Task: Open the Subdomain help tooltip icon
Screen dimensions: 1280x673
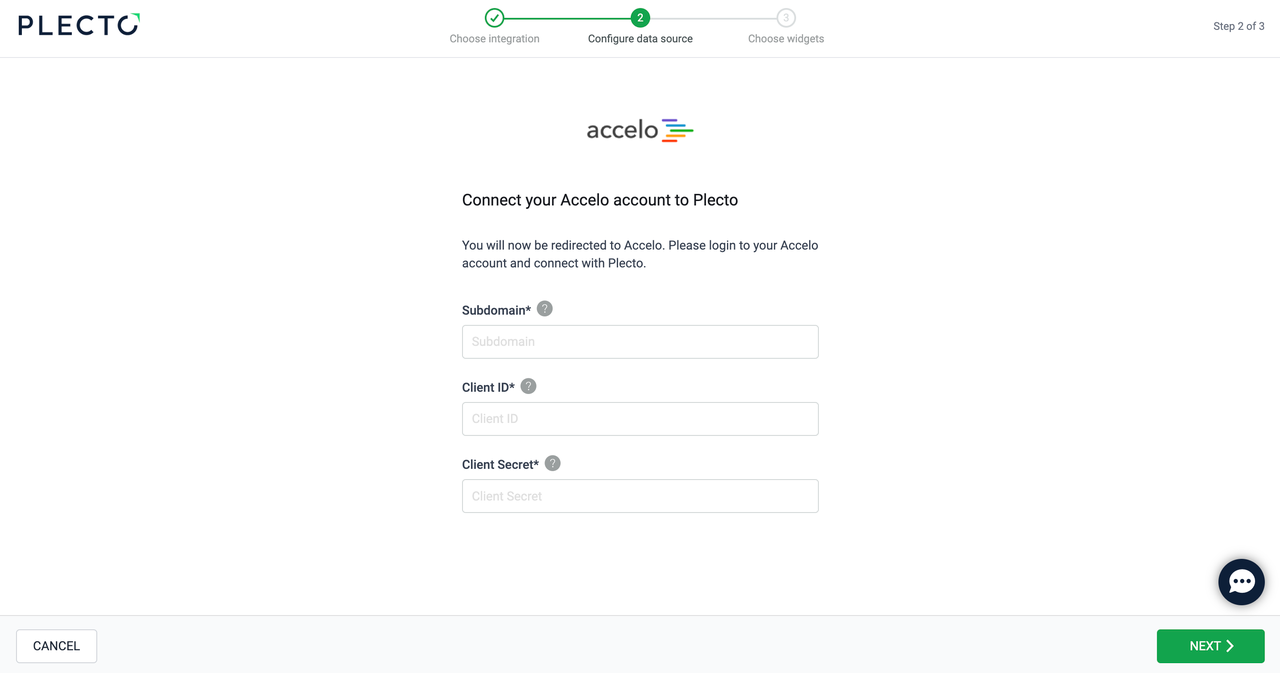Action: (x=545, y=309)
